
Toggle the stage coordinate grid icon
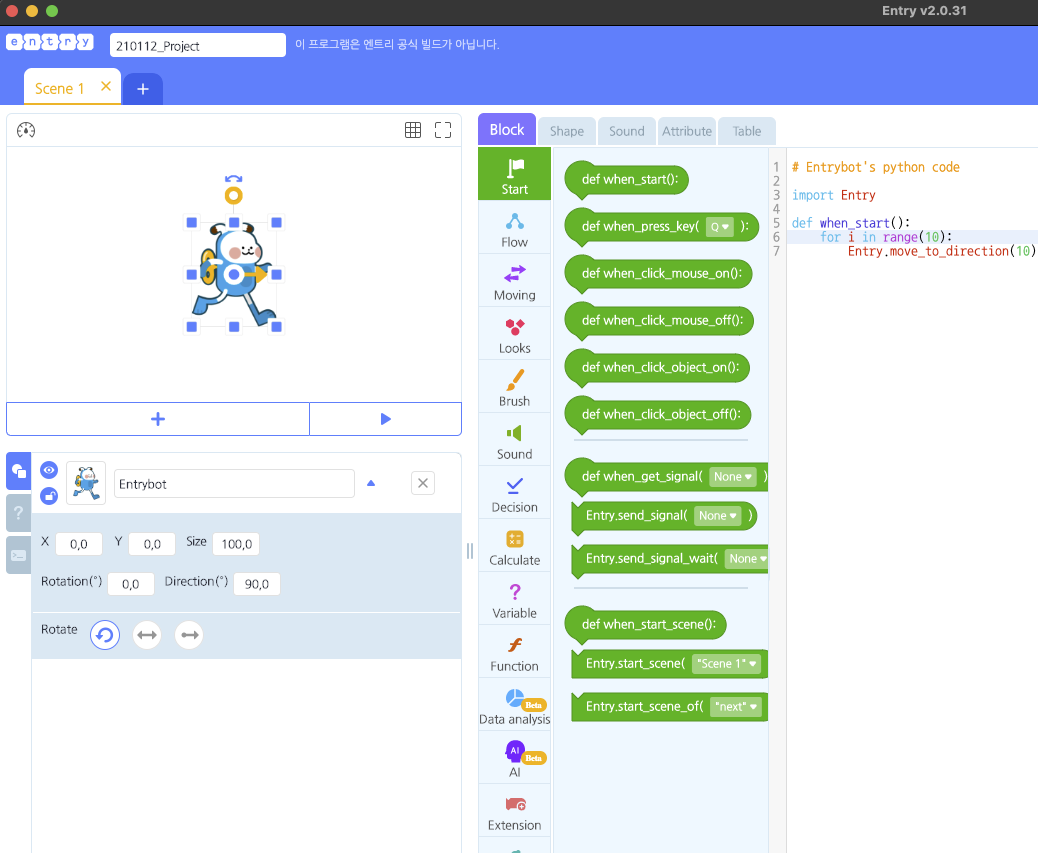[412, 130]
